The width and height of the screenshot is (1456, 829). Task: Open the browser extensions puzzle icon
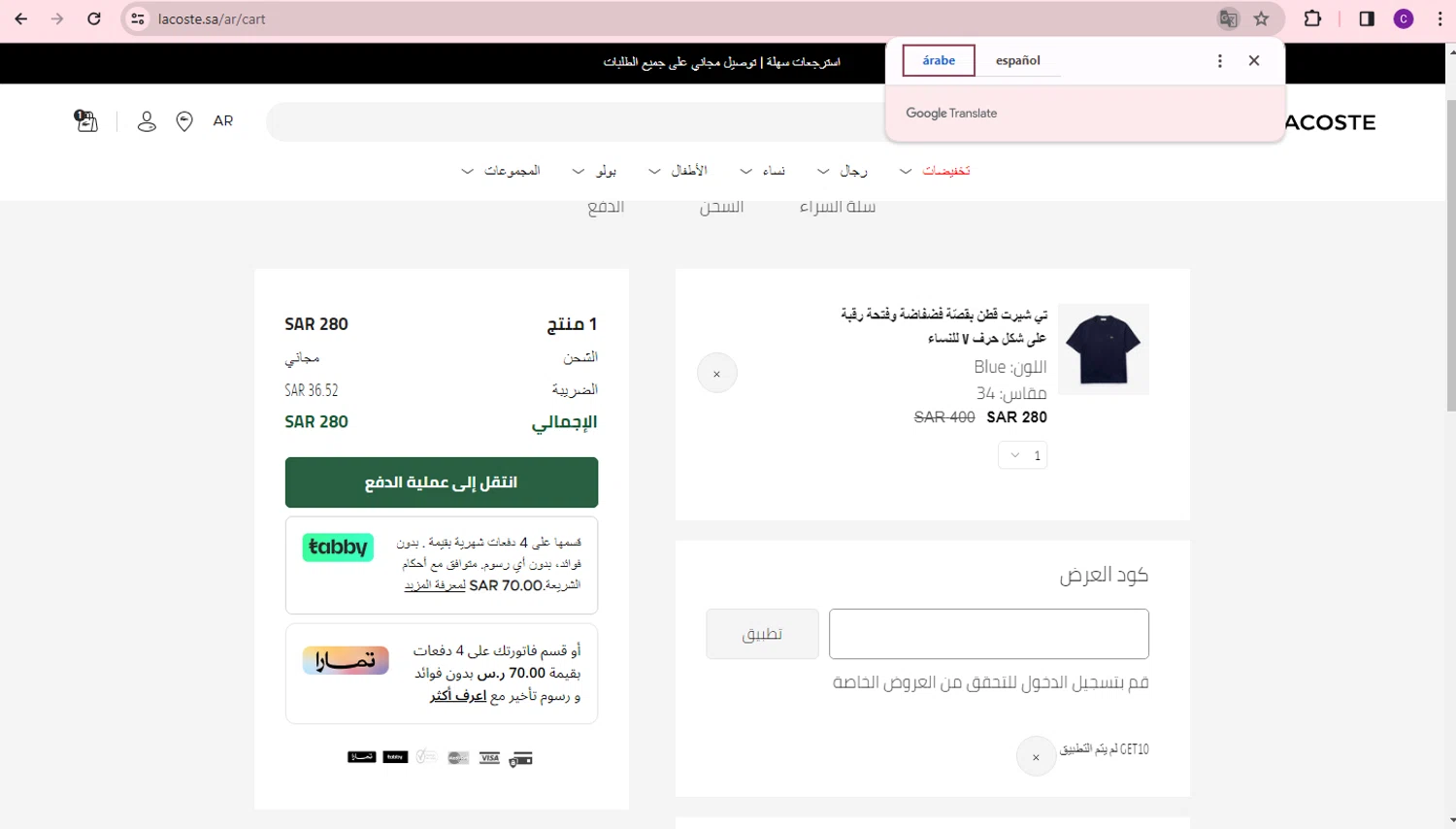point(1312,18)
